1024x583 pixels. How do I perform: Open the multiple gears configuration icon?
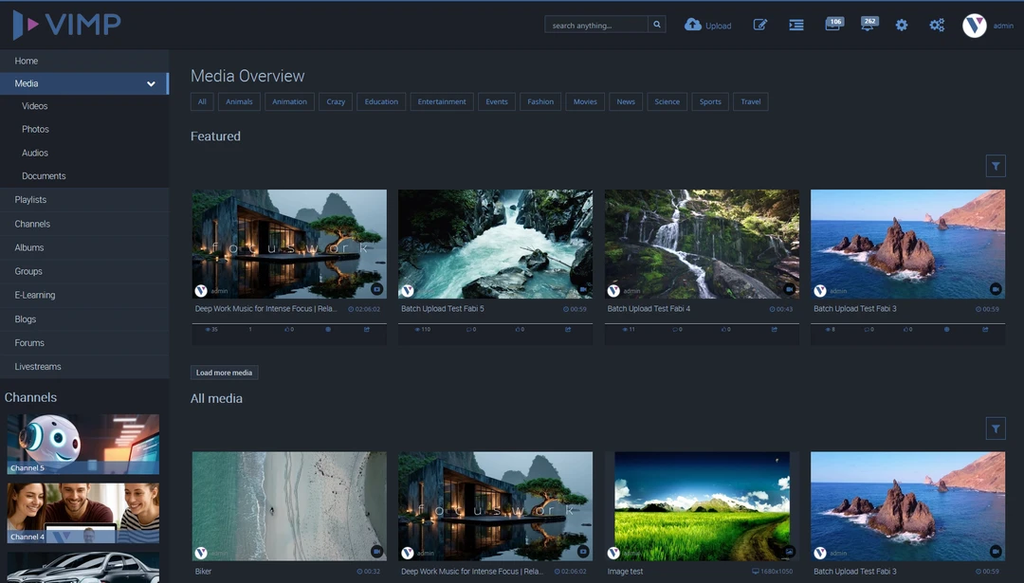(936, 25)
